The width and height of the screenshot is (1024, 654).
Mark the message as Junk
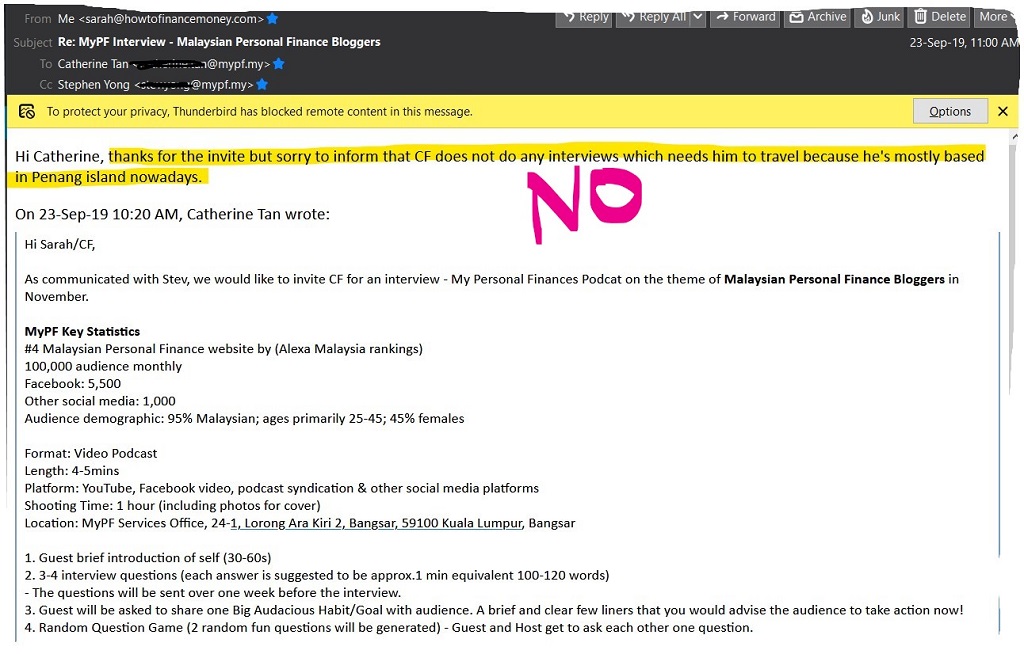[x=880, y=17]
